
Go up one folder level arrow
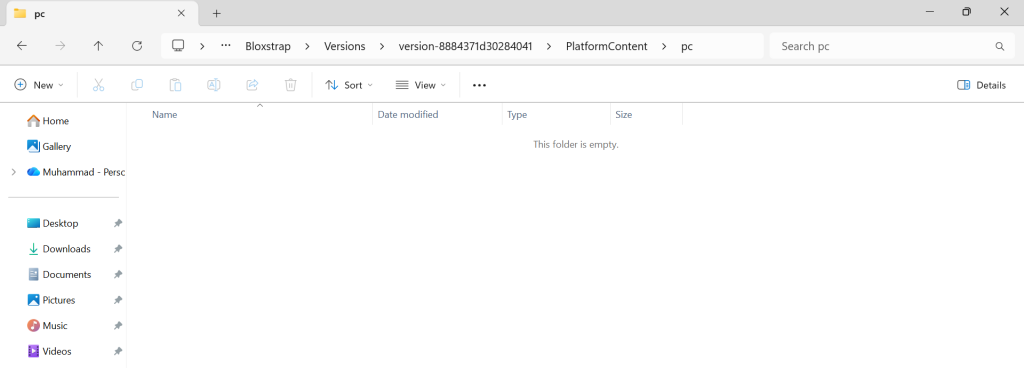coord(98,46)
